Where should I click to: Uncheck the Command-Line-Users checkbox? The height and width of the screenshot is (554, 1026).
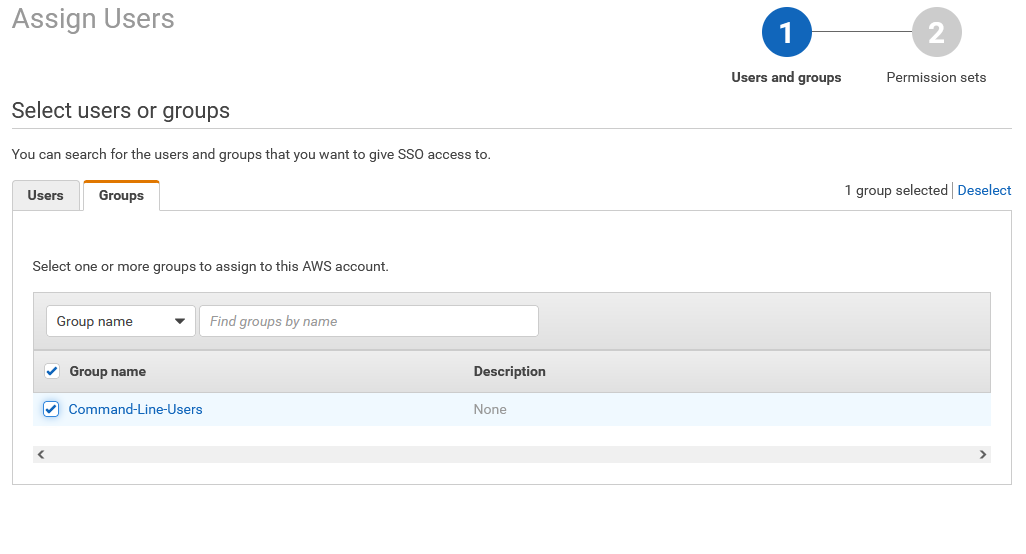pos(51,409)
